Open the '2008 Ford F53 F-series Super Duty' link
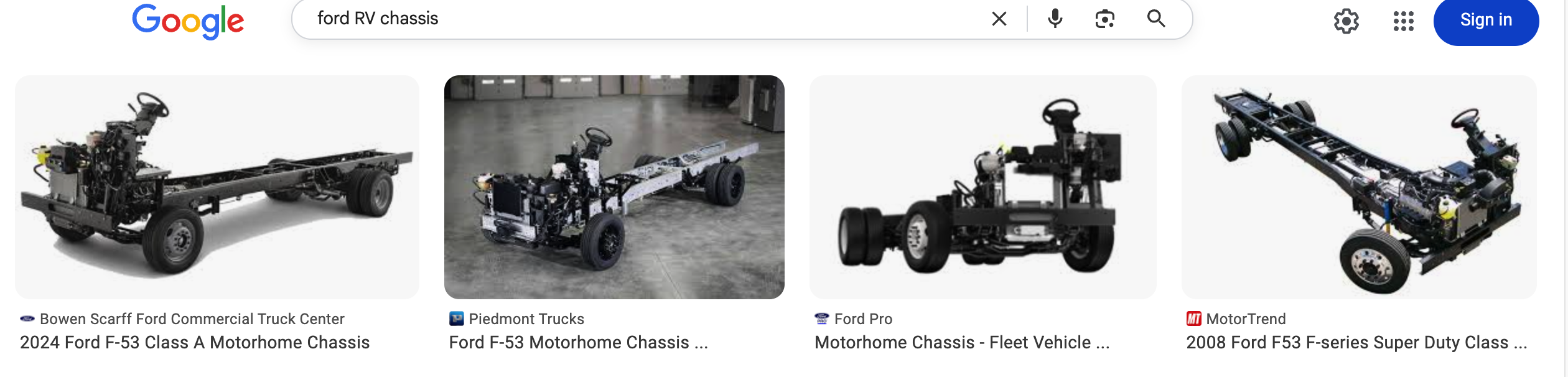This screenshot has width=1568, height=377. [x=1356, y=343]
